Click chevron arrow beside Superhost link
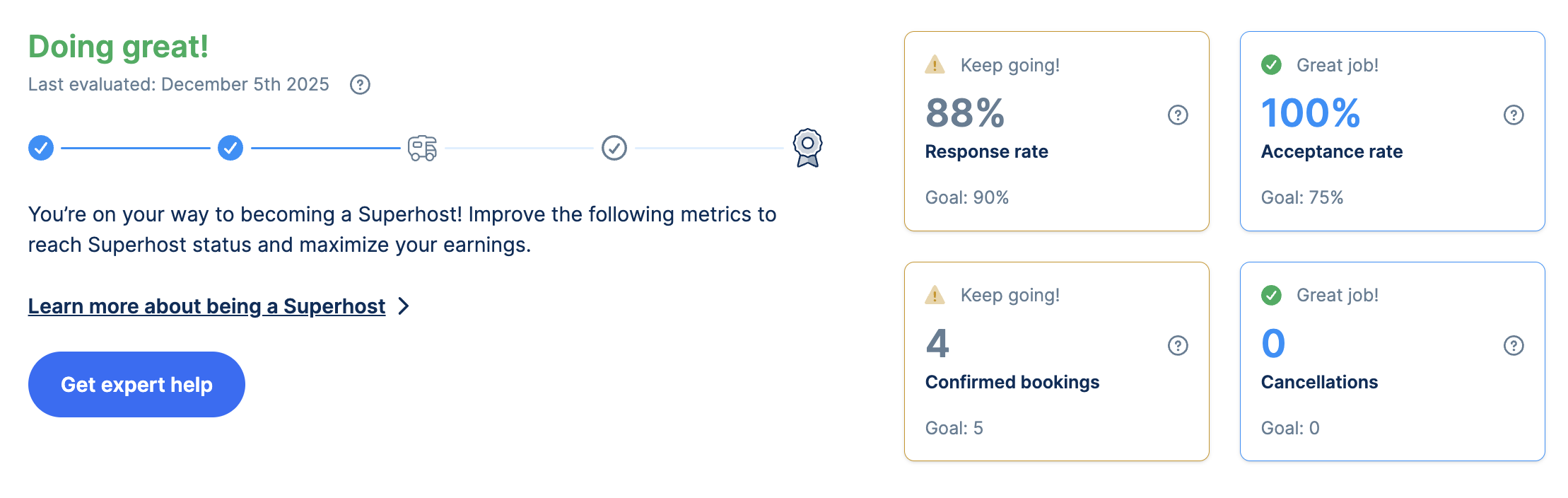The height and width of the screenshot is (498, 1568). [404, 306]
